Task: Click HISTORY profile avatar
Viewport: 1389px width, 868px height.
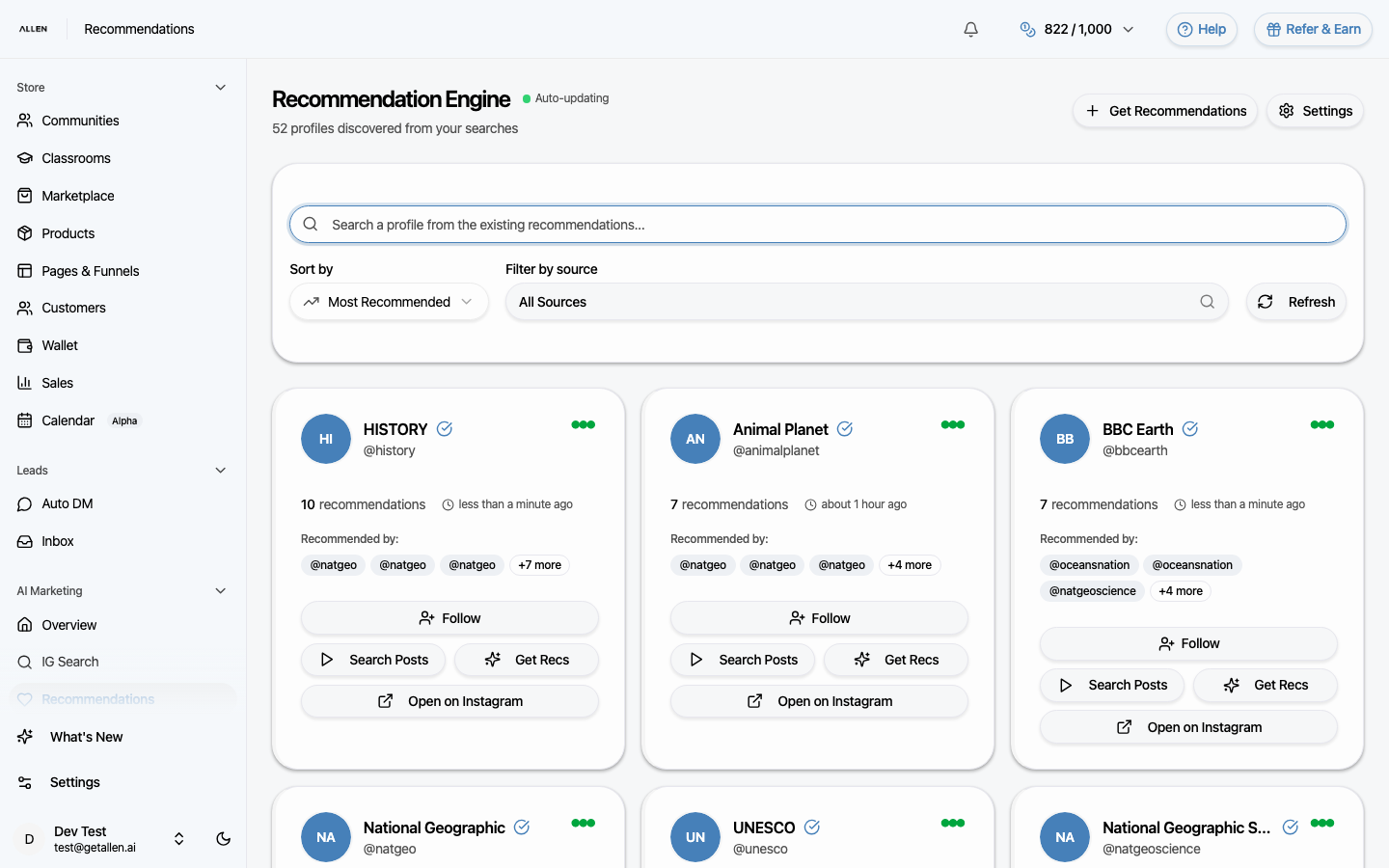Action: pyautogui.click(x=326, y=439)
